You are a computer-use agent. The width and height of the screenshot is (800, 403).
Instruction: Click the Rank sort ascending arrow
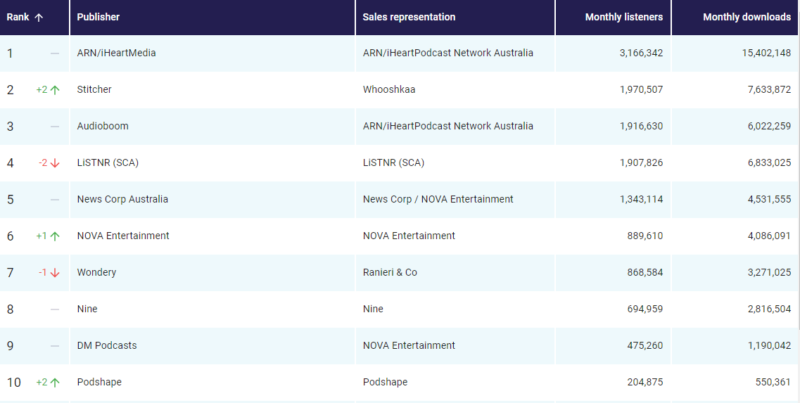39,17
